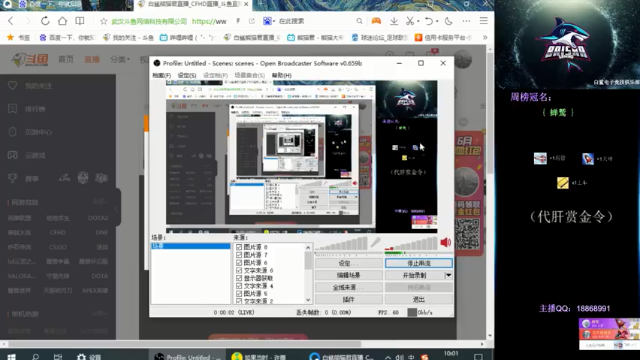
Task: Switch to the 首页 home tab on Douyu
Action: coord(66,60)
